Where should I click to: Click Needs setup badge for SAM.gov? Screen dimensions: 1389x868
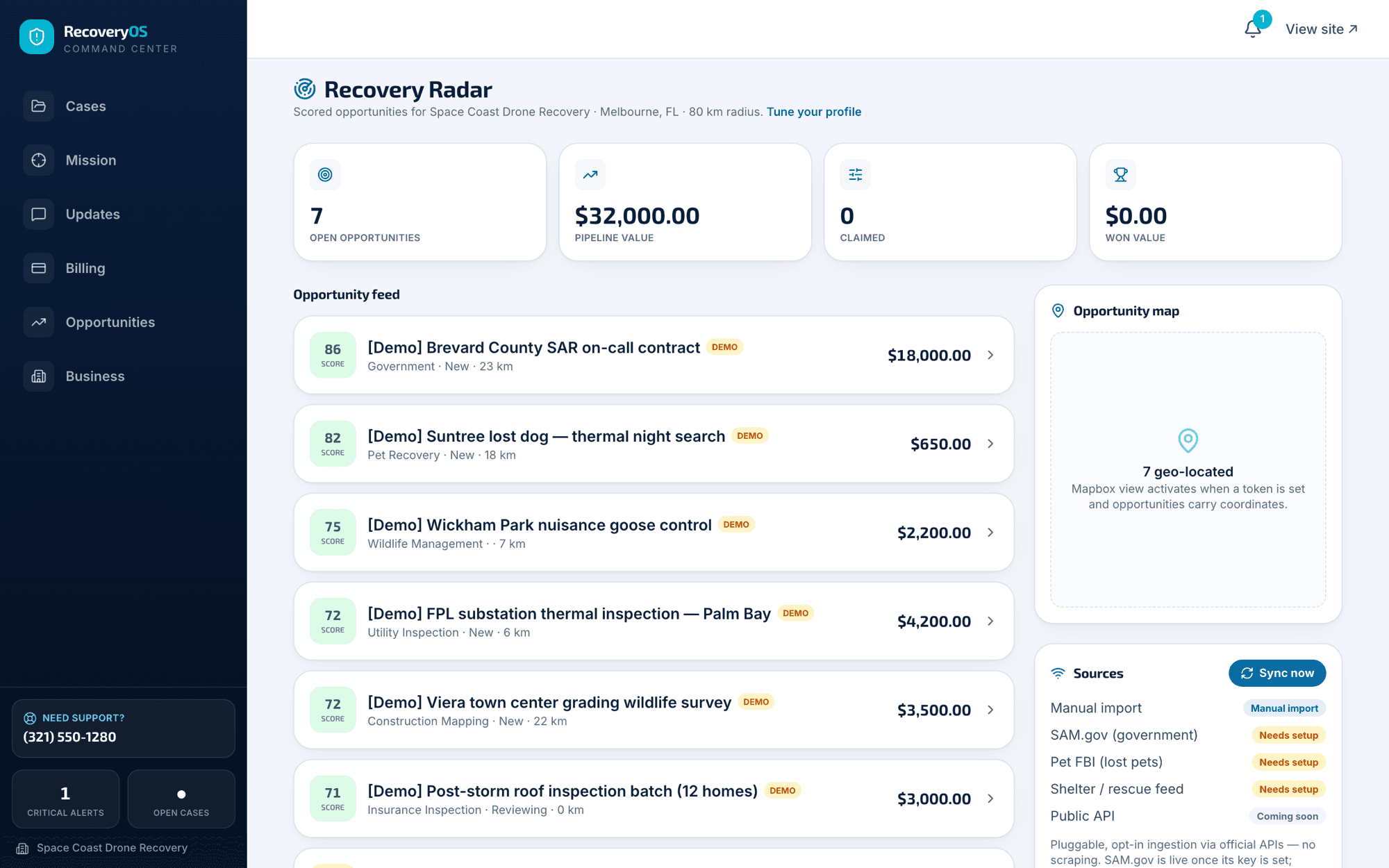click(1288, 735)
